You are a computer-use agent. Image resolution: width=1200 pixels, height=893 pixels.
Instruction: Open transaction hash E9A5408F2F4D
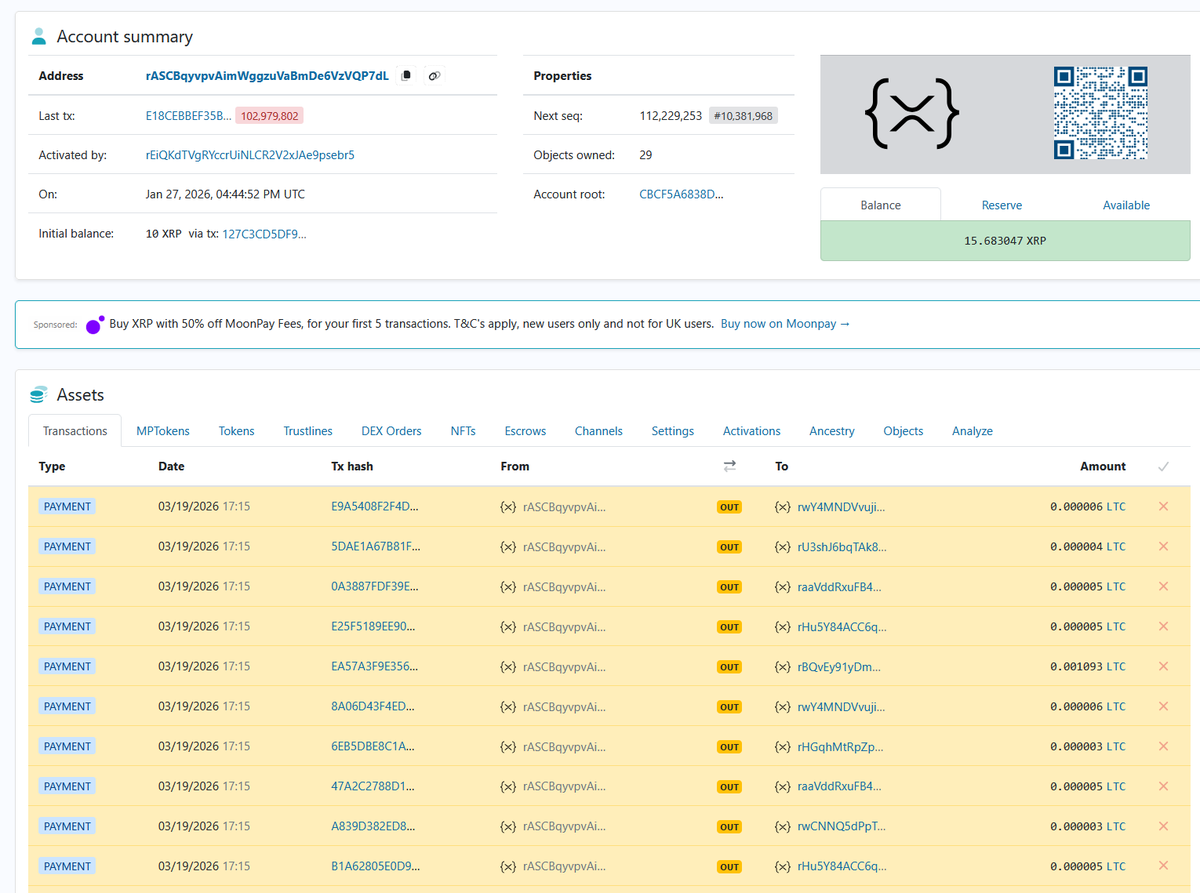(375, 507)
